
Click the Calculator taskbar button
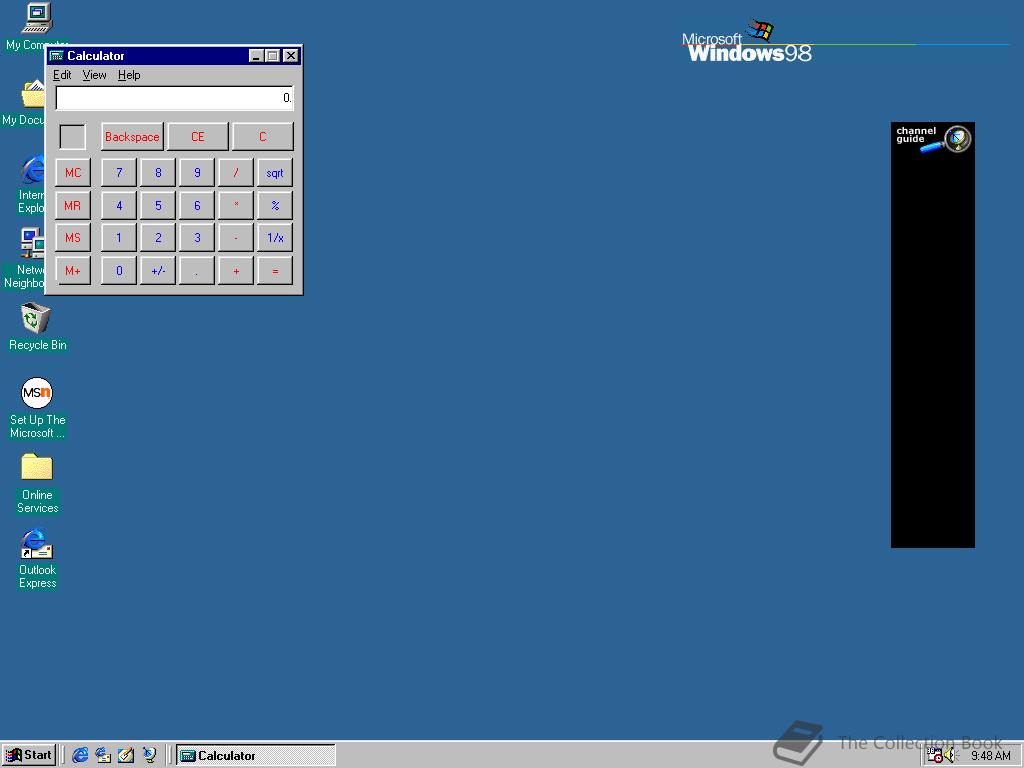pyautogui.click(x=256, y=755)
